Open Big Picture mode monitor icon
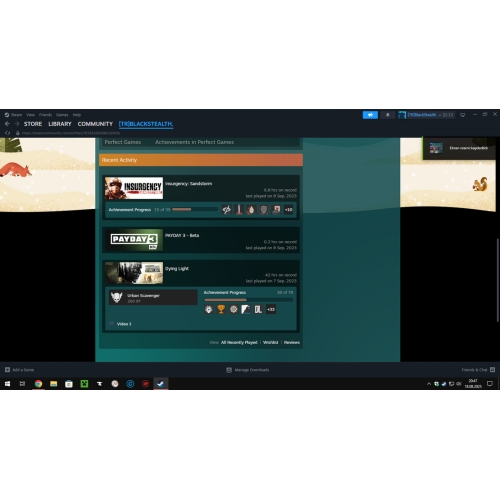Image resolution: width=500 pixels, height=500 pixels. [x=462, y=115]
